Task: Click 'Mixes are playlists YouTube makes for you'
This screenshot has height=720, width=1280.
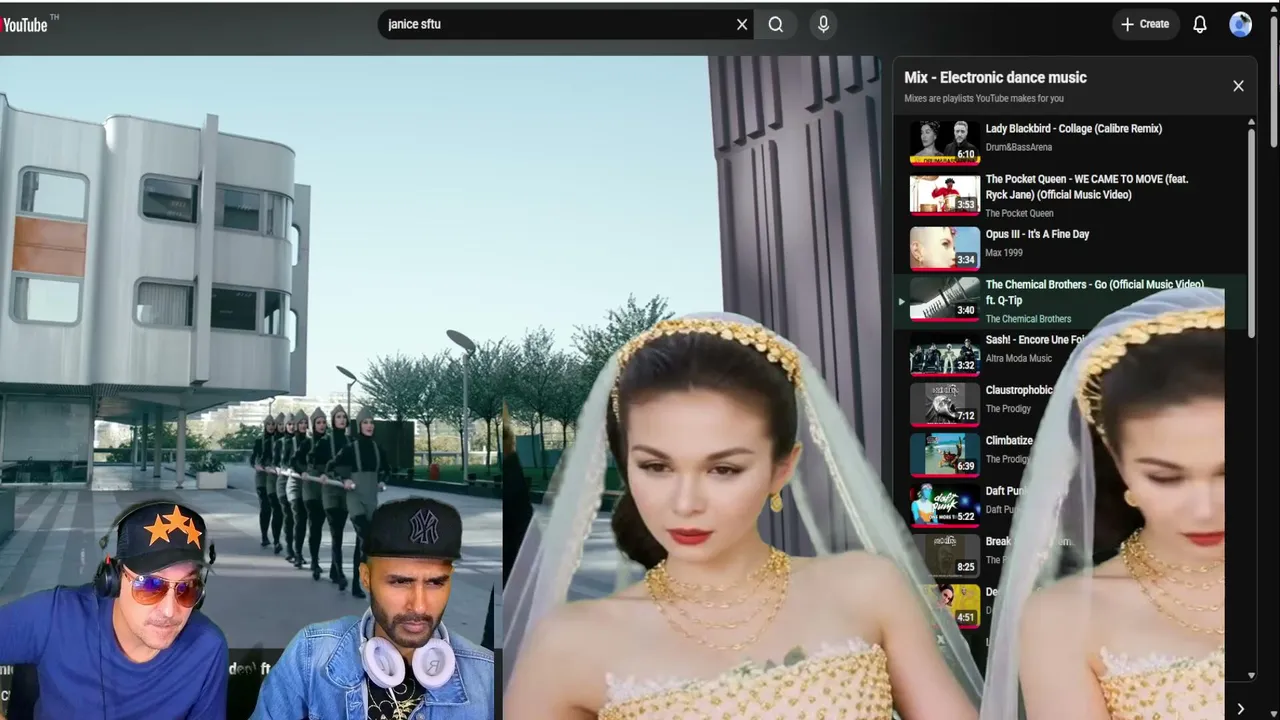Action: pyautogui.click(x=984, y=98)
